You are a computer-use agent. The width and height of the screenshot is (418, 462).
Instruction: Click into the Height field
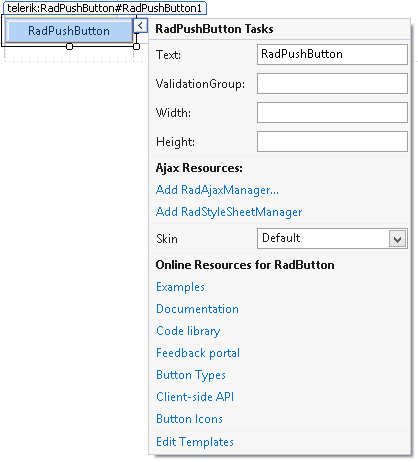[x=332, y=141]
